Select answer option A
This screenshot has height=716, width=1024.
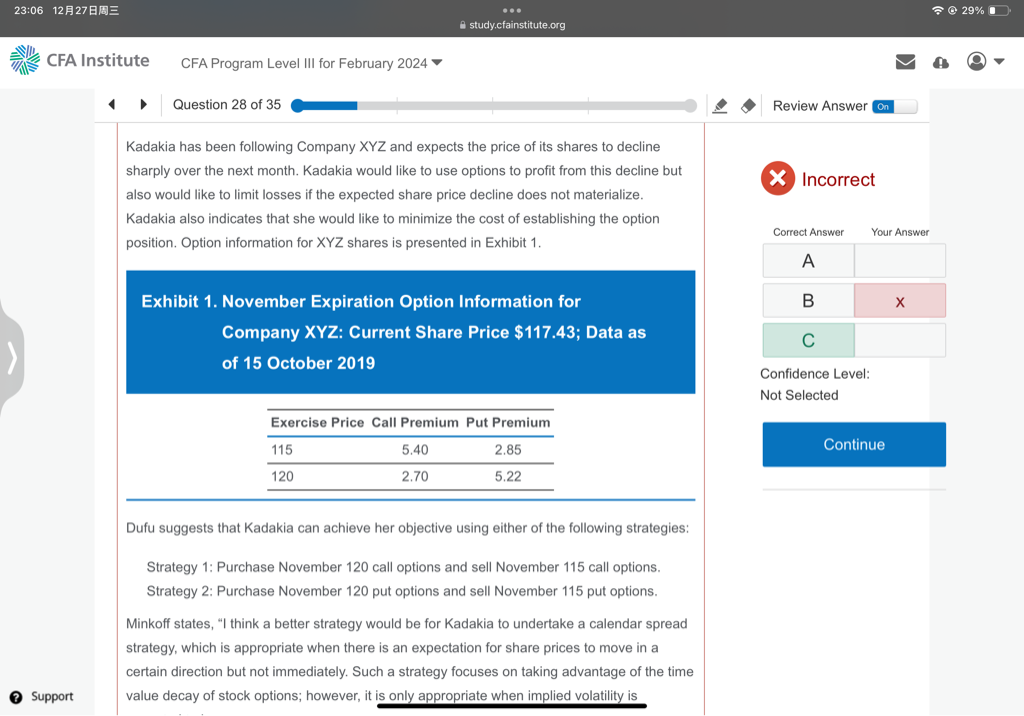pyautogui.click(x=808, y=261)
